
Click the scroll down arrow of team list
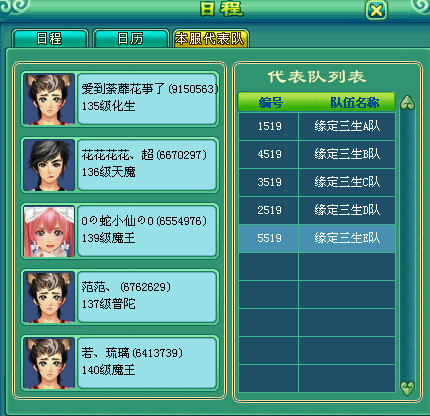(407, 388)
